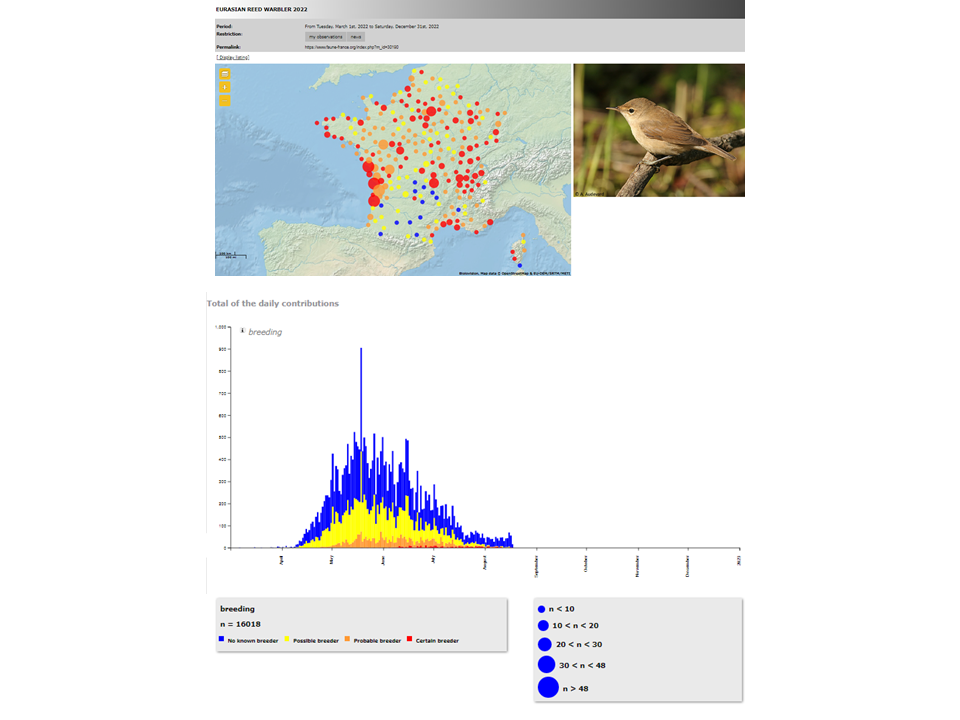Click the 30 < n < 48 circle
This screenshot has height=720, width=960.
[x=546, y=665]
